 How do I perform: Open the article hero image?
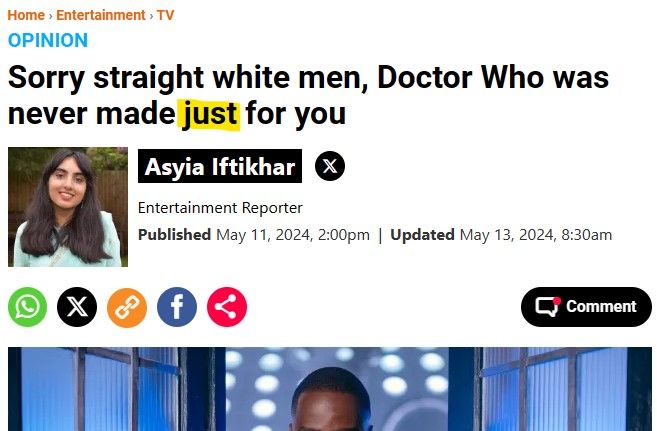(x=330, y=389)
